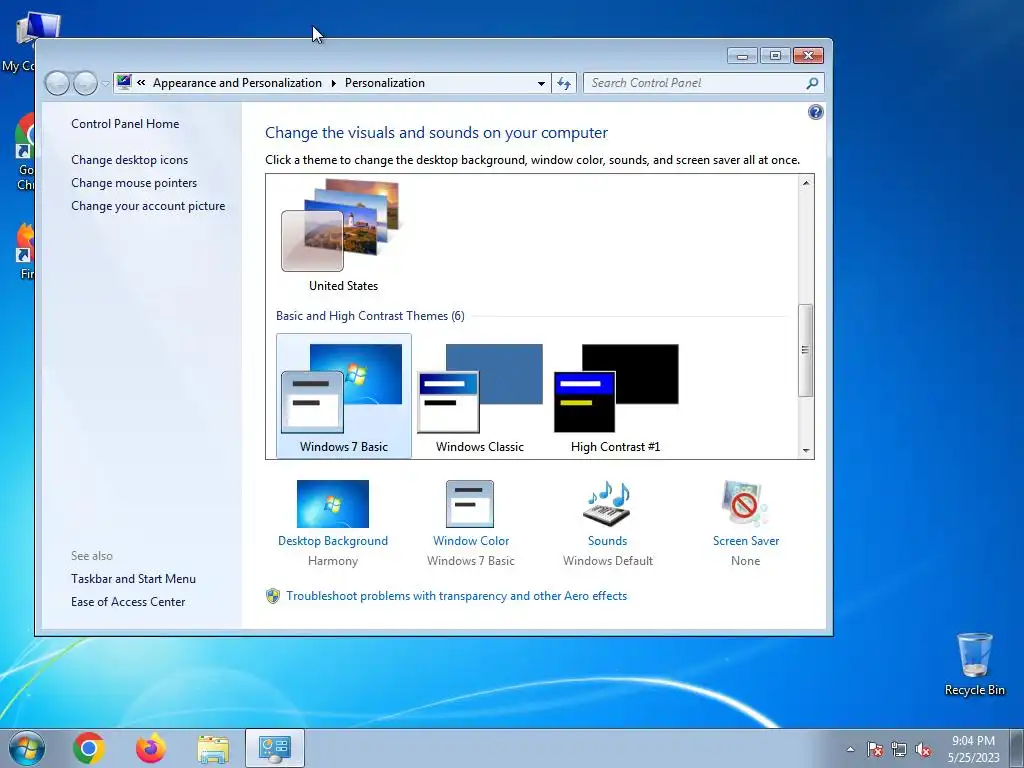
Task: Click the address bar refresh button
Action: (x=564, y=84)
